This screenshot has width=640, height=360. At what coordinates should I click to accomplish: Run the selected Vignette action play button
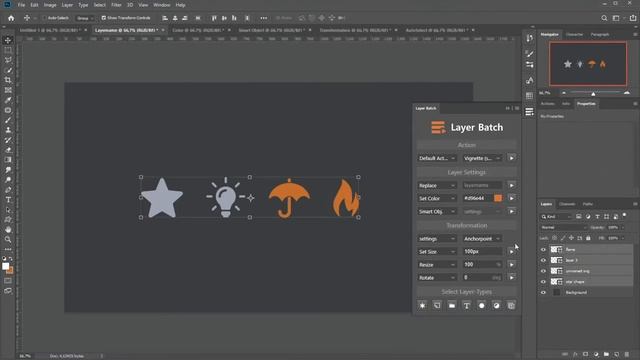click(511, 158)
